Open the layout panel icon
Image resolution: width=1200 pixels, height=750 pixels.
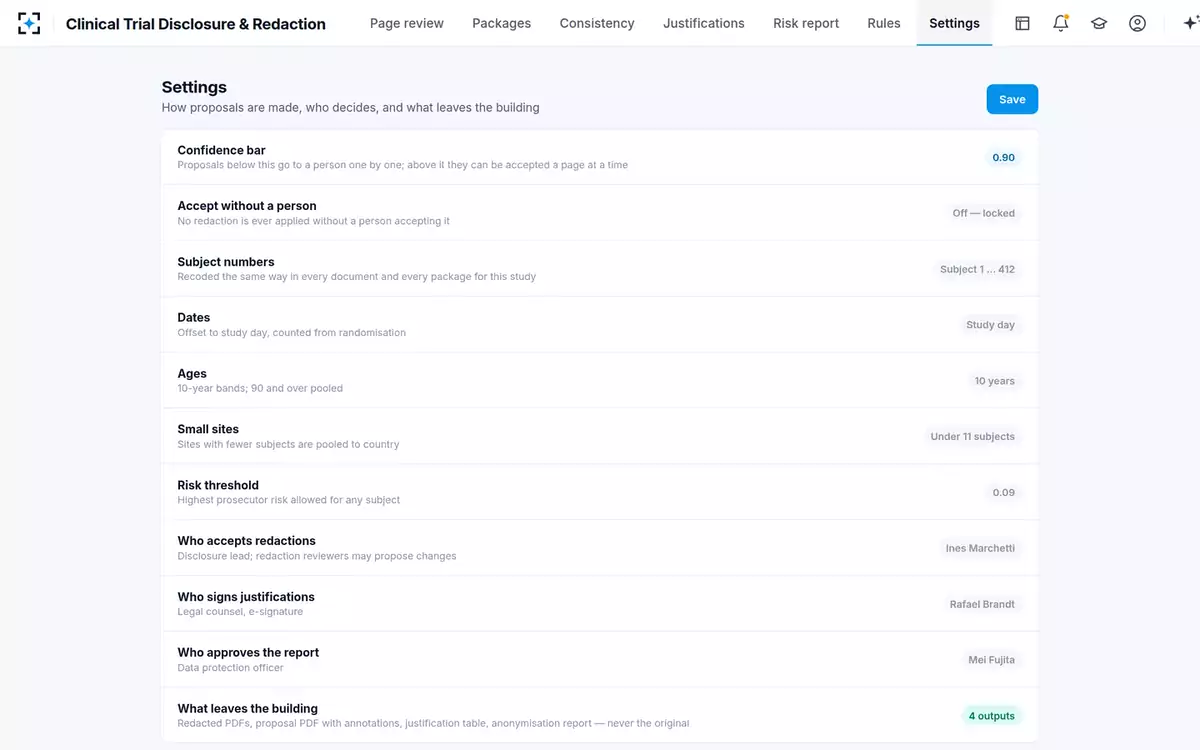point(1022,23)
